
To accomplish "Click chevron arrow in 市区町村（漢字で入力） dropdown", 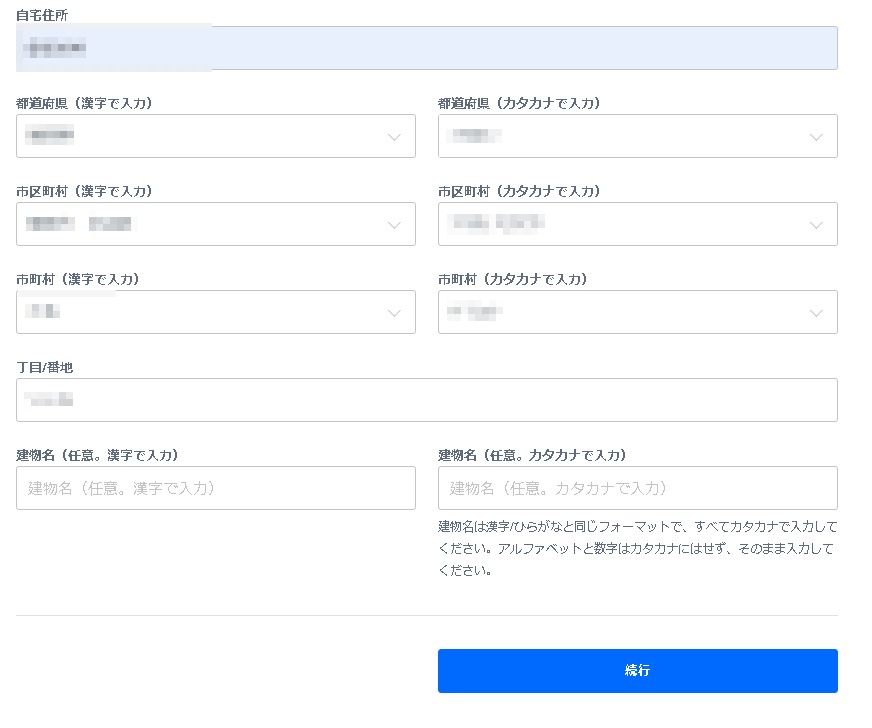I will point(394,225).
